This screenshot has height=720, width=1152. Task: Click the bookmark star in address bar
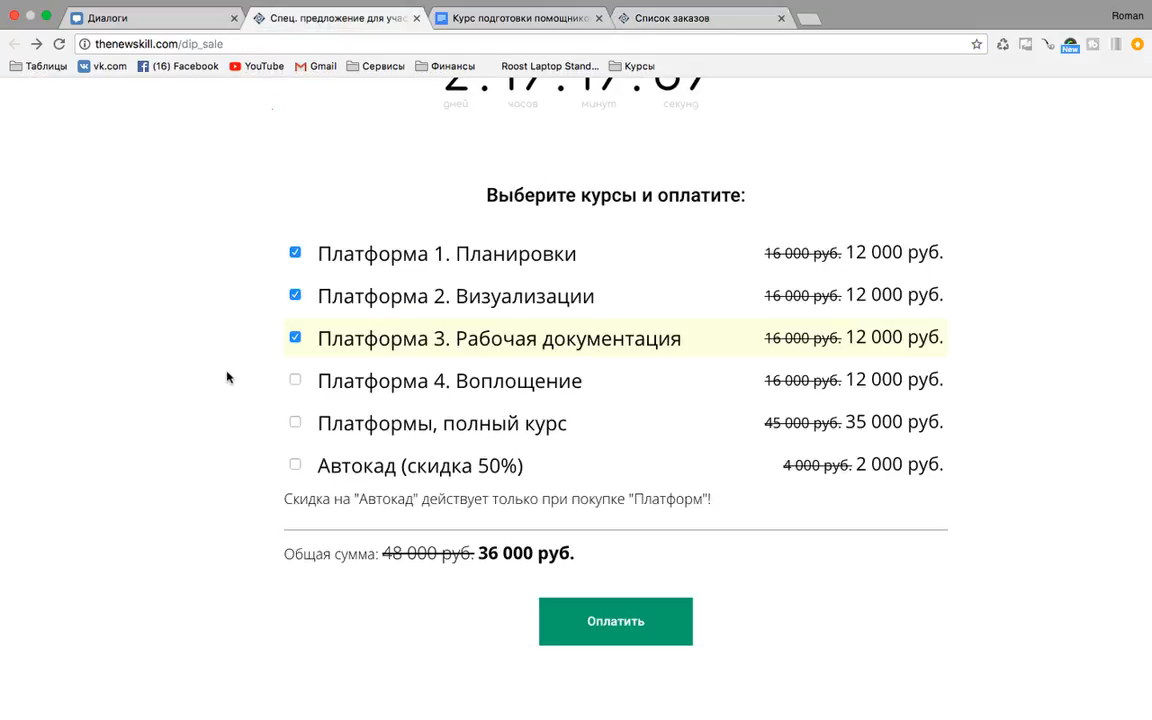(976, 44)
